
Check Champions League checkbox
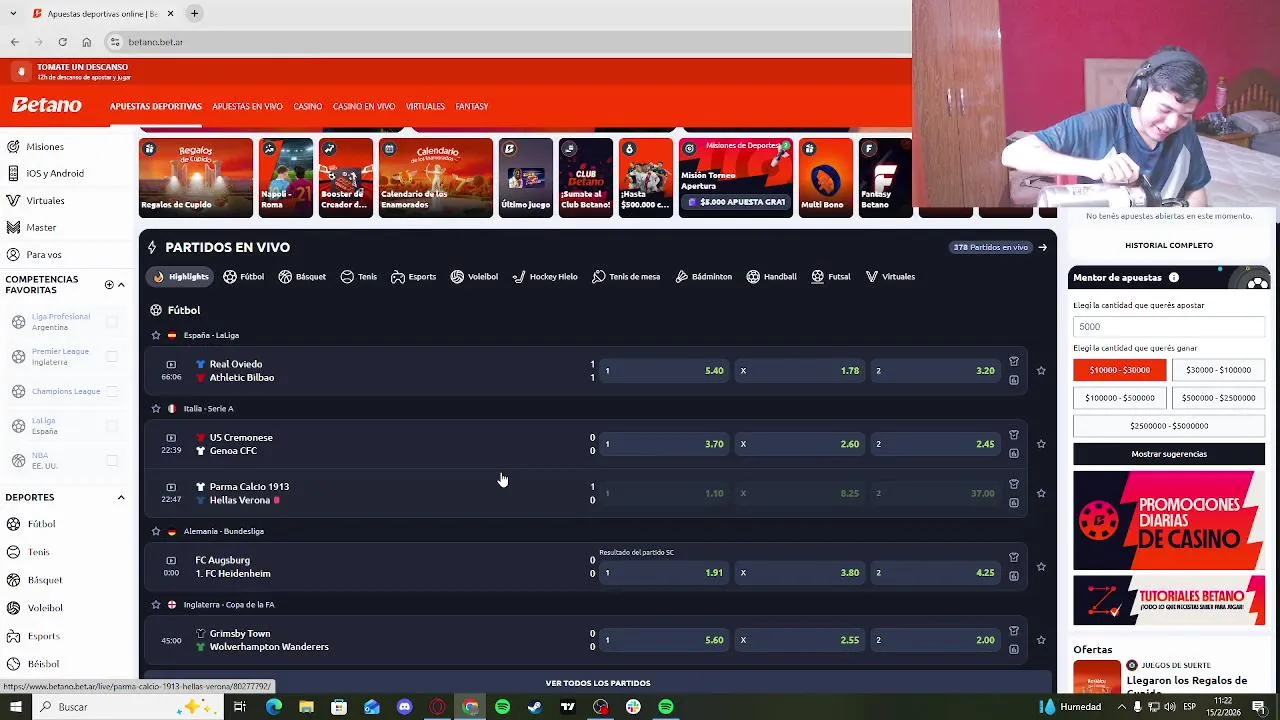(x=112, y=391)
